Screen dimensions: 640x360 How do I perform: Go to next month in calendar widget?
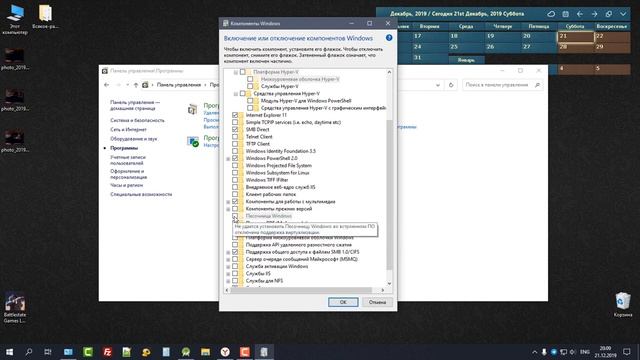594,14
